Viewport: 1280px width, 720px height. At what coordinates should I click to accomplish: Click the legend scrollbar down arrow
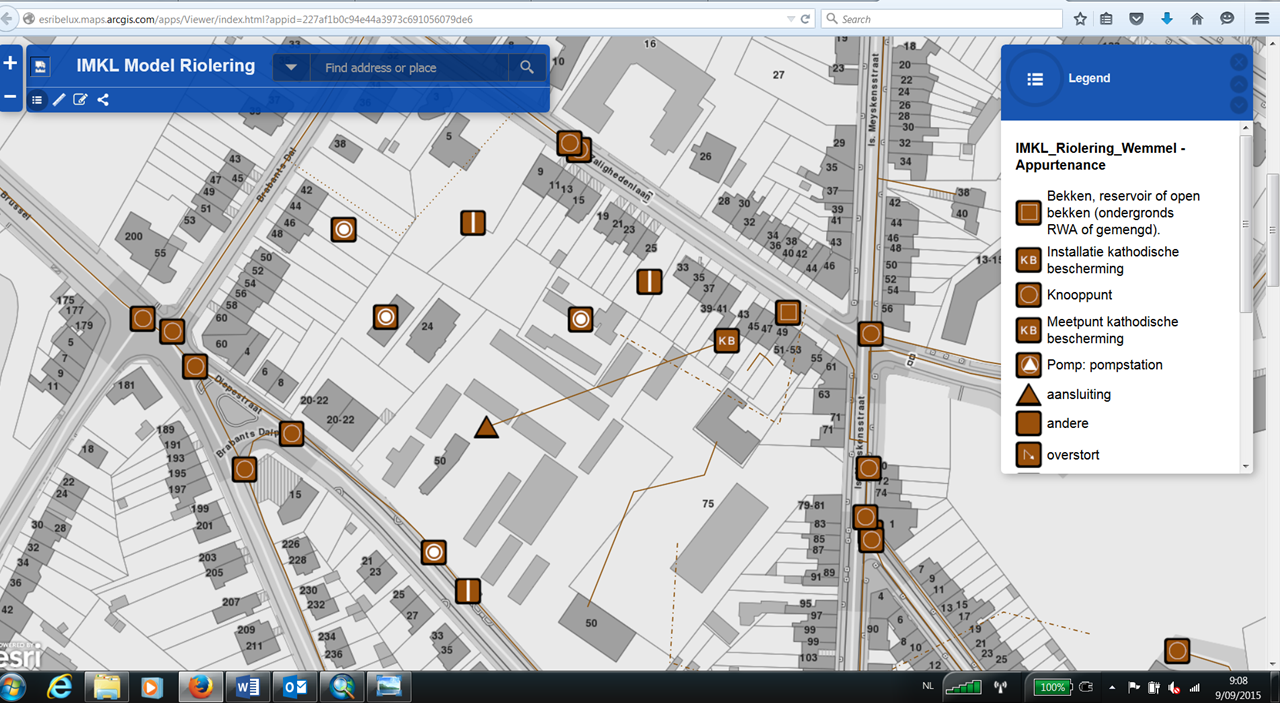click(x=1246, y=466)
